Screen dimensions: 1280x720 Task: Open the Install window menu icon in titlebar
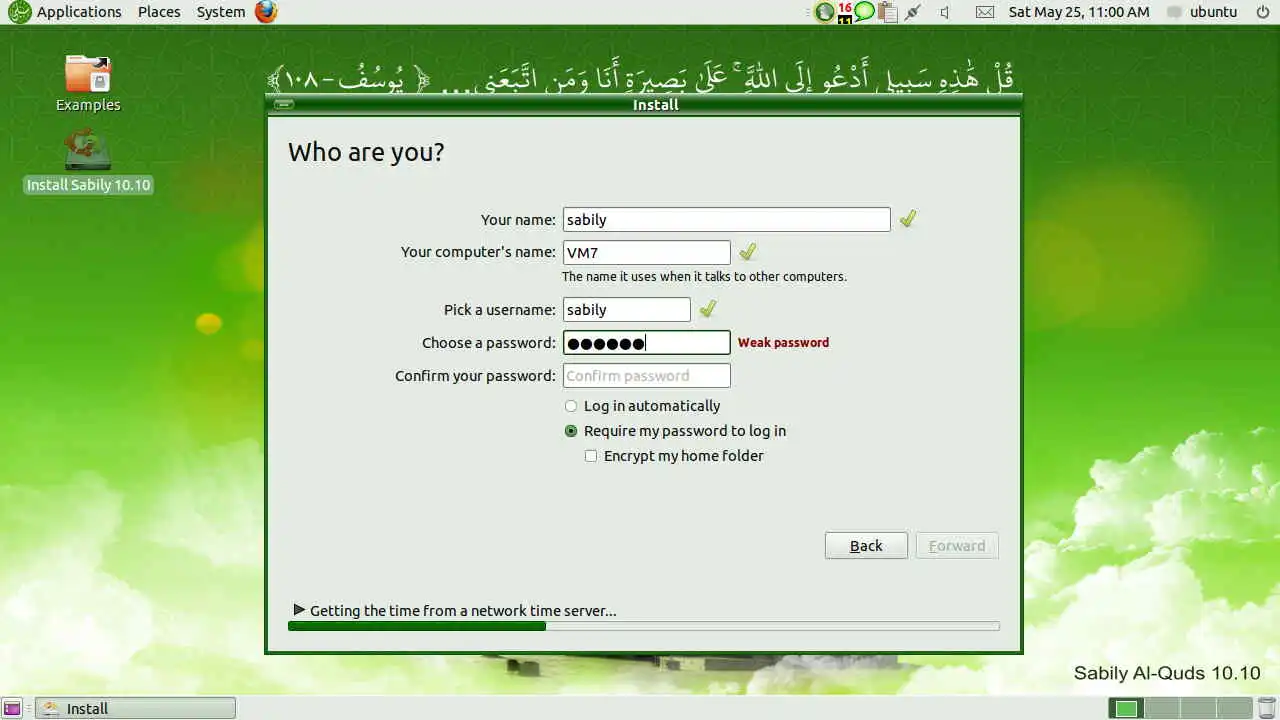284,104
